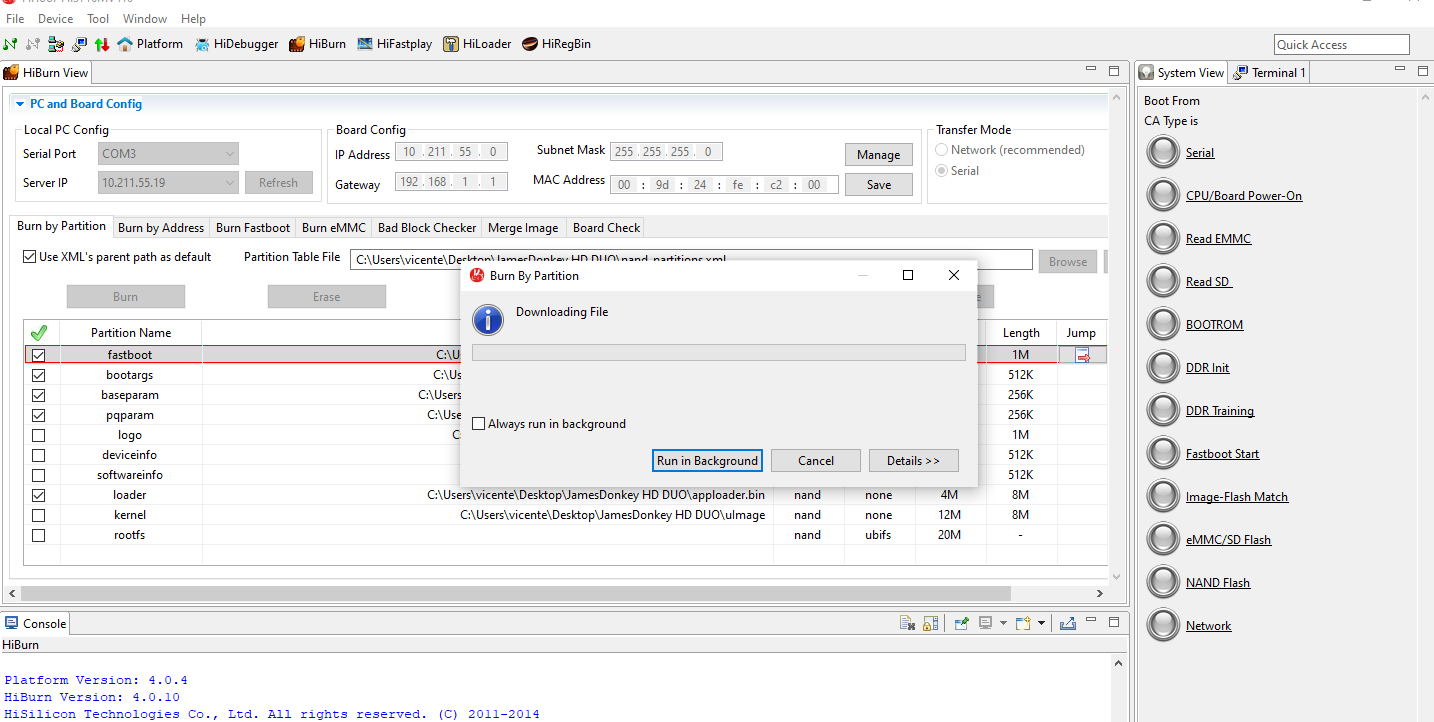The width and height of the screenshot is (1434, 722).
Task: Click the Clear Console icon
Action: [907, 623]
